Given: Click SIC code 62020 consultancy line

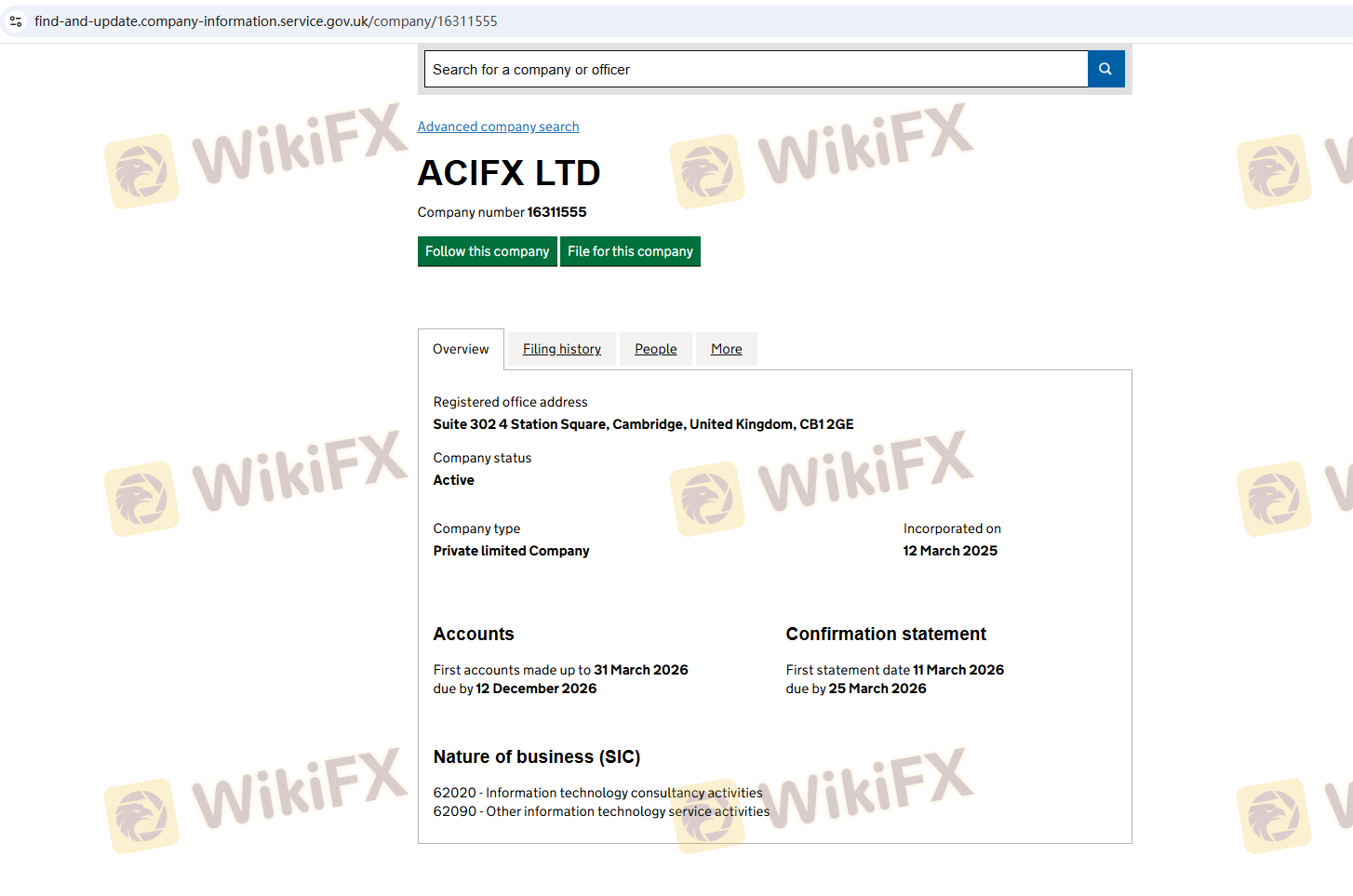Looking at the screenshot, I should tap(597, 793).
